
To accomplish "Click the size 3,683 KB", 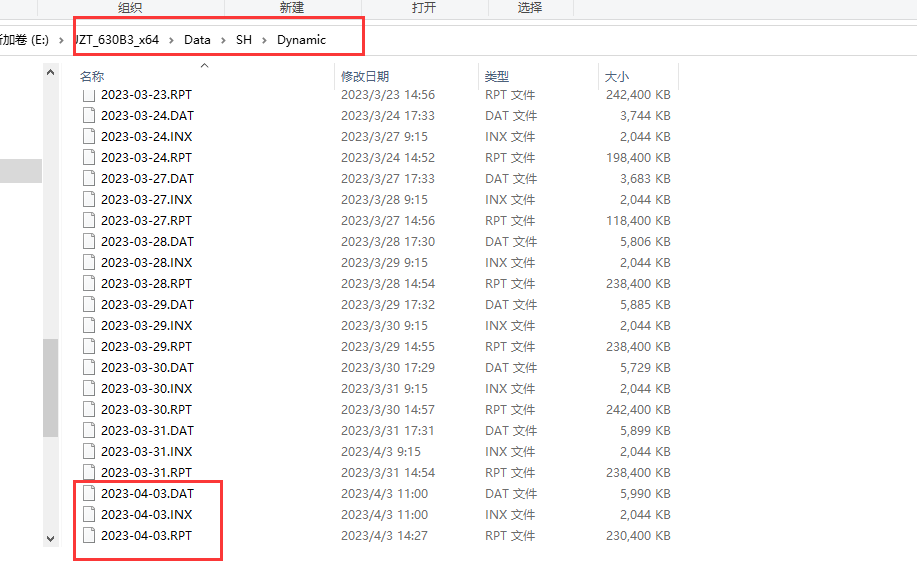I will click(x=645, y=178).
